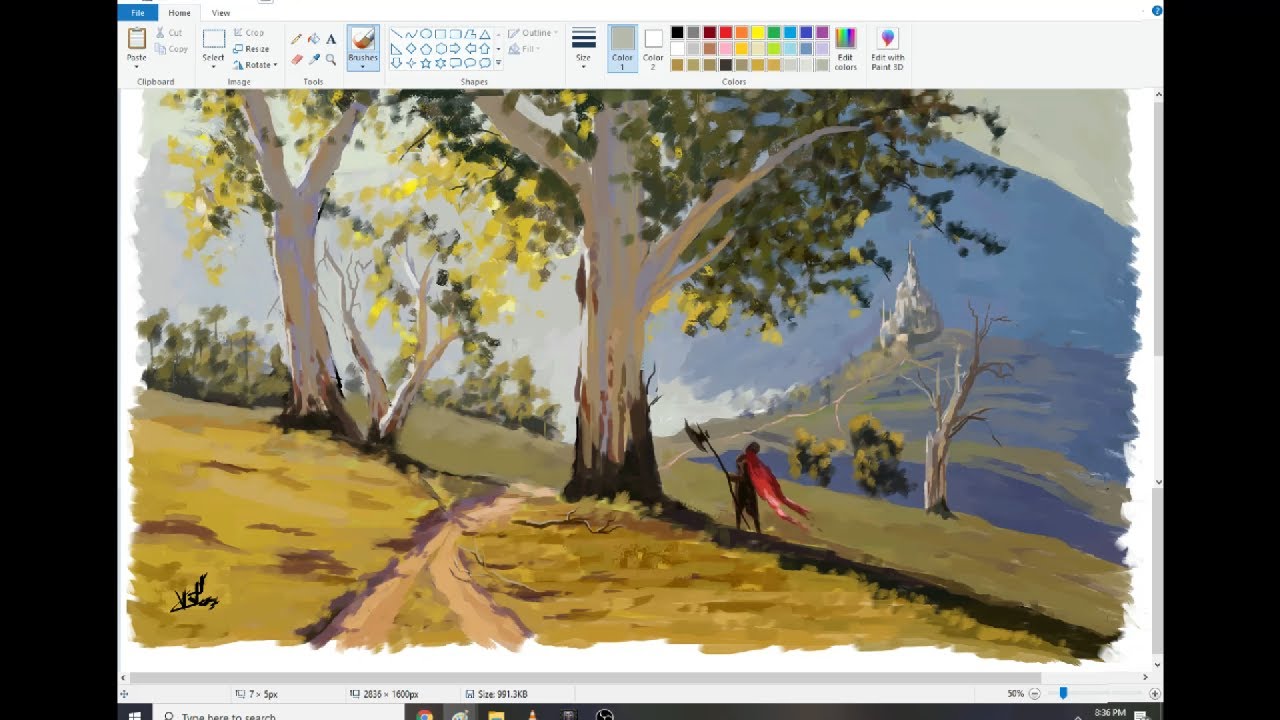Select the Magnifier tool
Image resolution: width=1280 pixels, height=720 pixels.
[331, 59]
